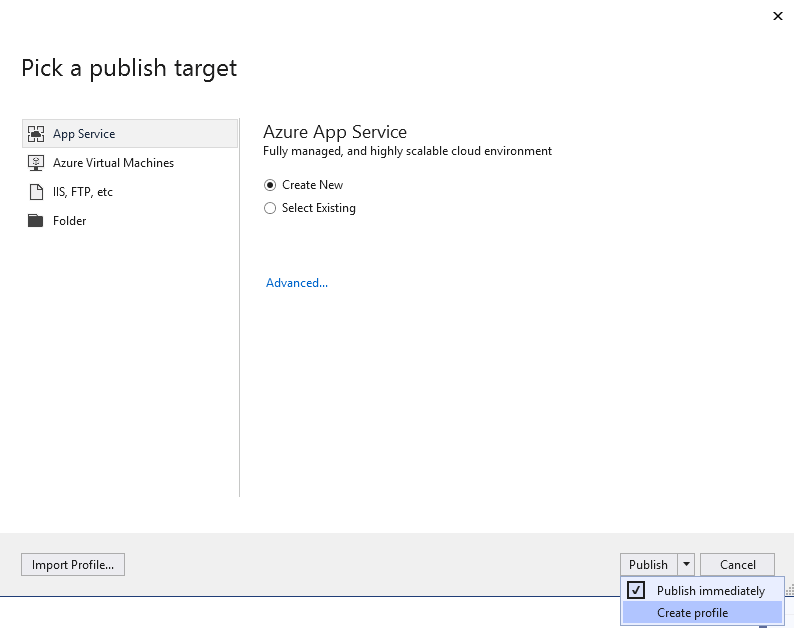
Task: Click the Import Profile... button
Action: 73,565
